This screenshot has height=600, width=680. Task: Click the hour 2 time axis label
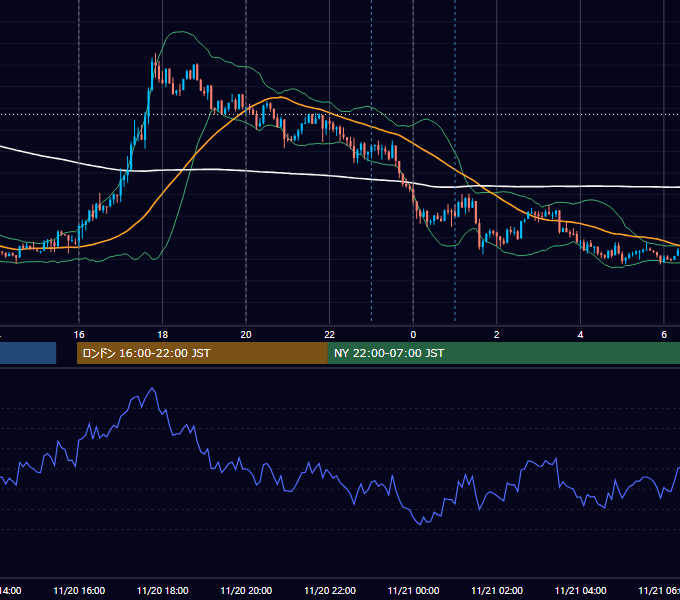tap(497, 335)
